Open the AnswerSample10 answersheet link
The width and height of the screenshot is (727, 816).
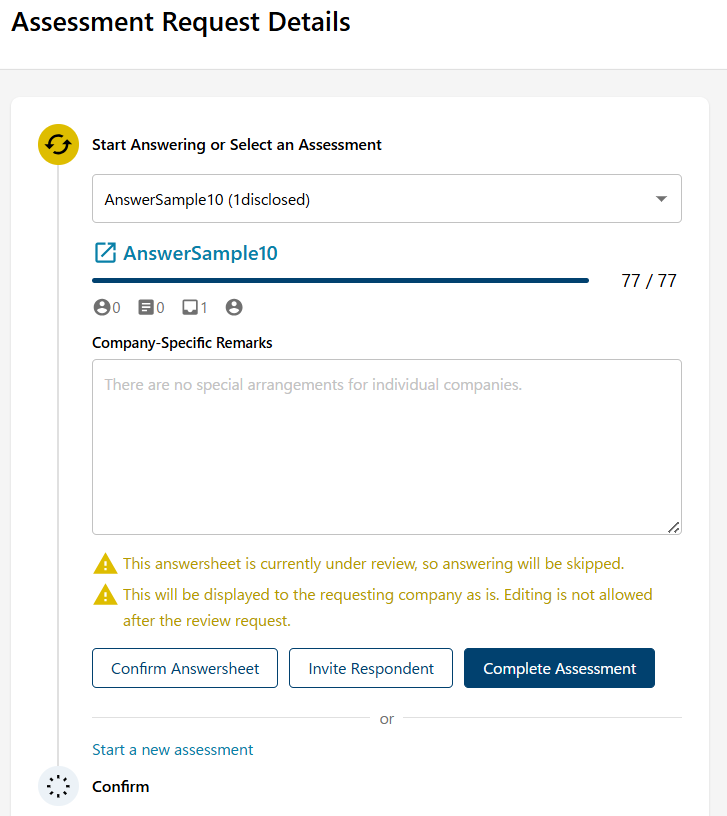(200, 253)
